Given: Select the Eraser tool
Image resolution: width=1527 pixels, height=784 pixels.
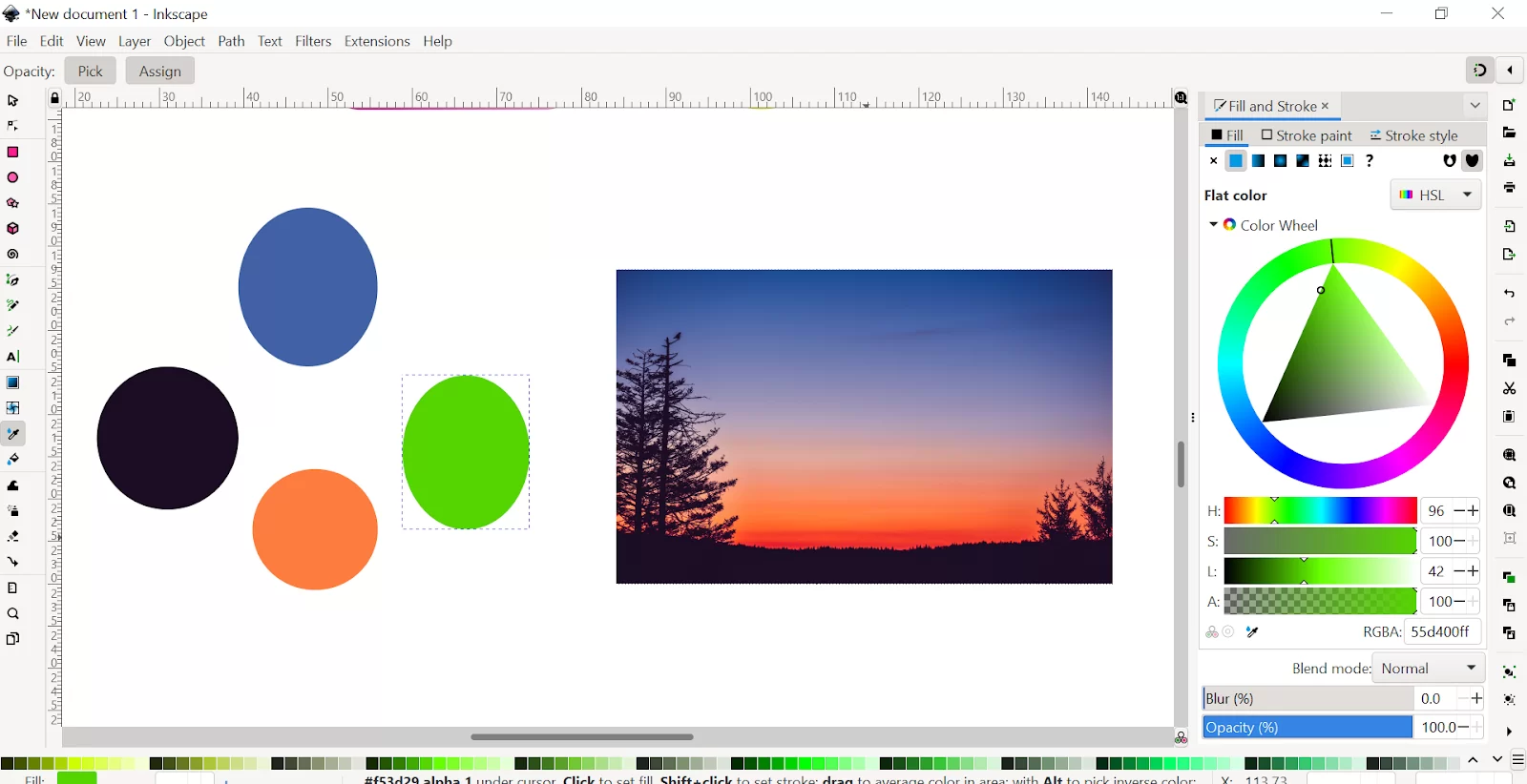Looking at the screenshot, I should click(13, 536).
